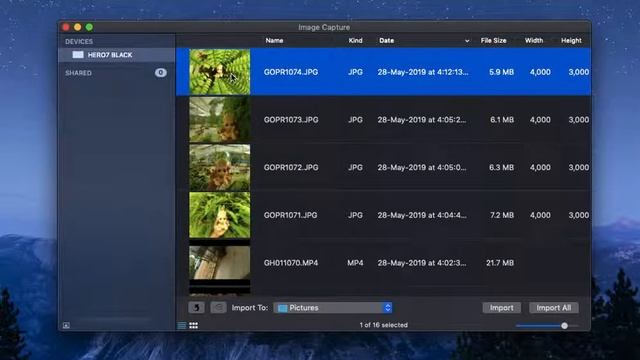Image resolution: width=640 pixels, height=360 pixels.
Task: Select GOPR1074.JPG thumbnail
Action: click(220, 72)
